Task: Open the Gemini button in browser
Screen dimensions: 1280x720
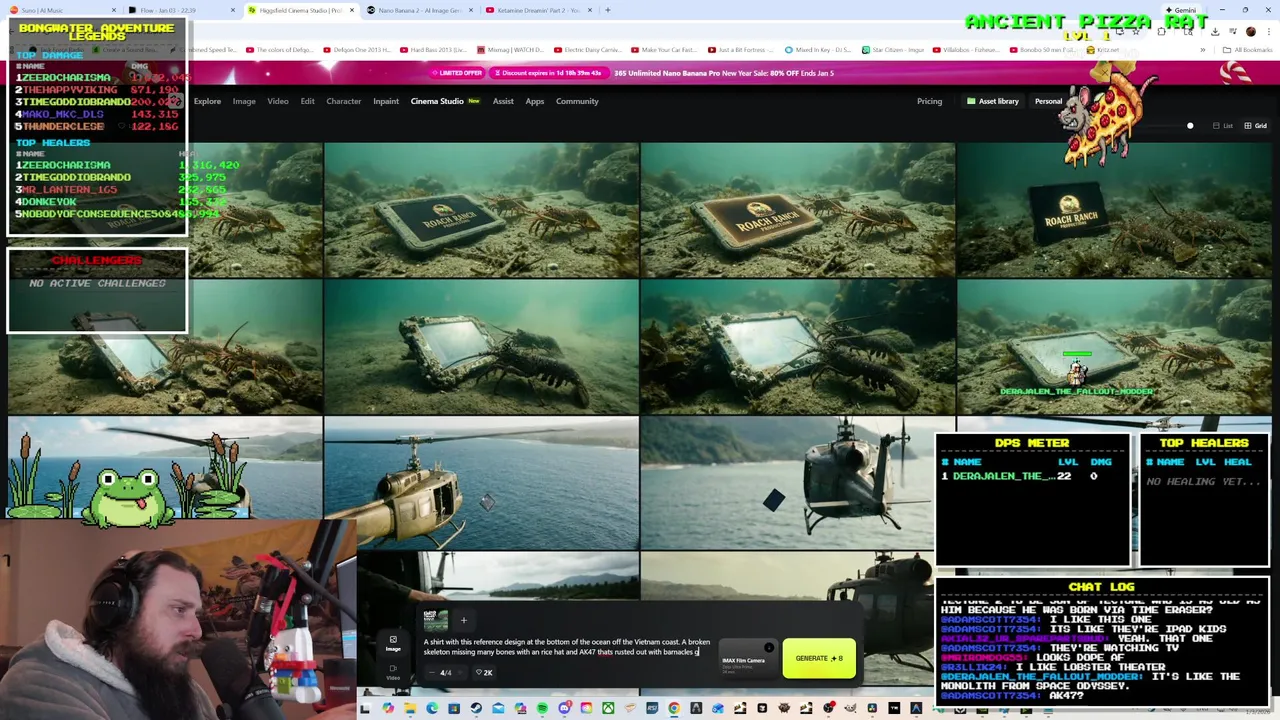Action: (1181, 10)
